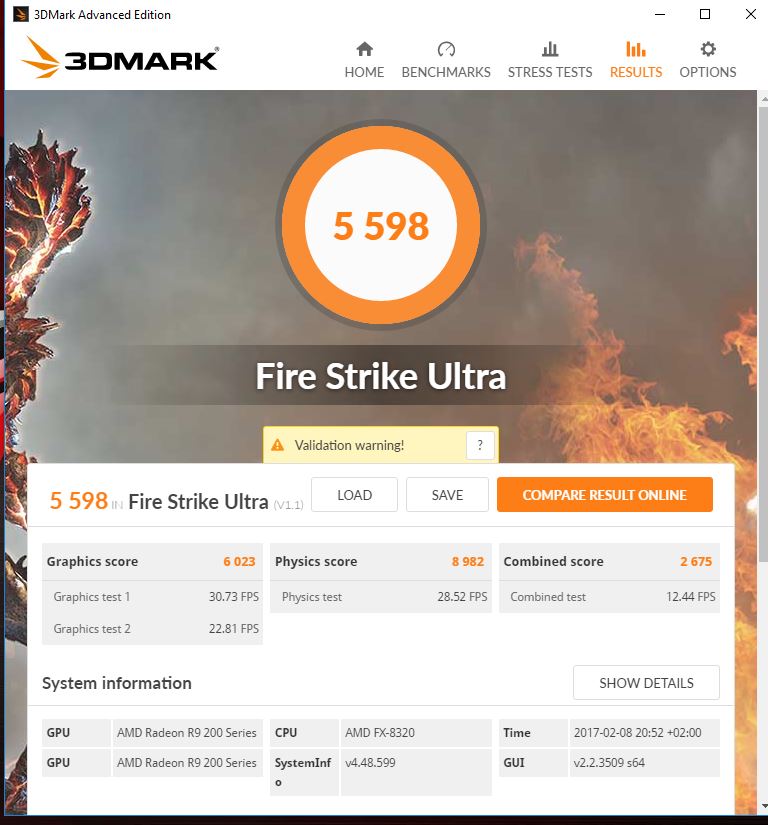Click the SAVE button
768x825 pixels.
pyautogui.click(x=447, y=495)
